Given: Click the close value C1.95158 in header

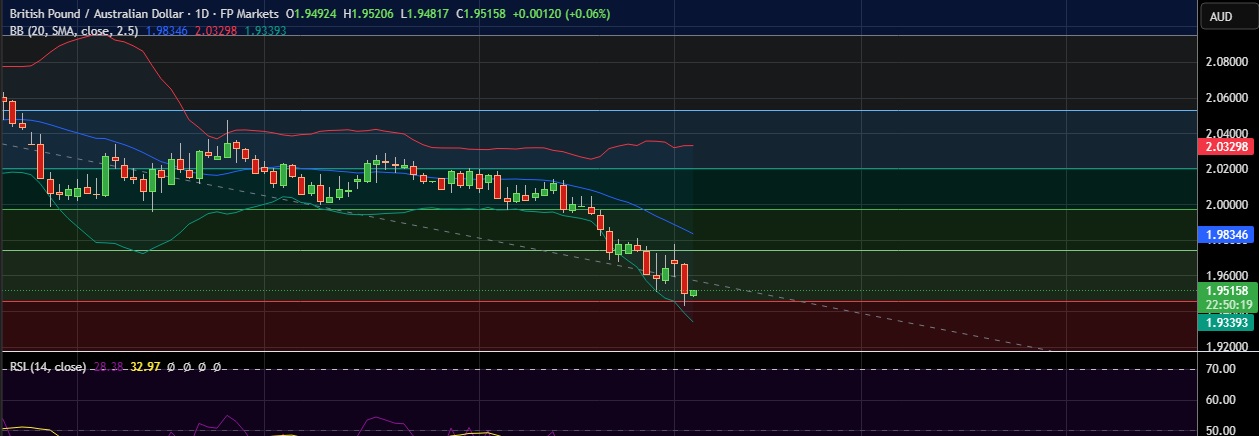Looking at the screenshot, I should [x=480, y=14].
